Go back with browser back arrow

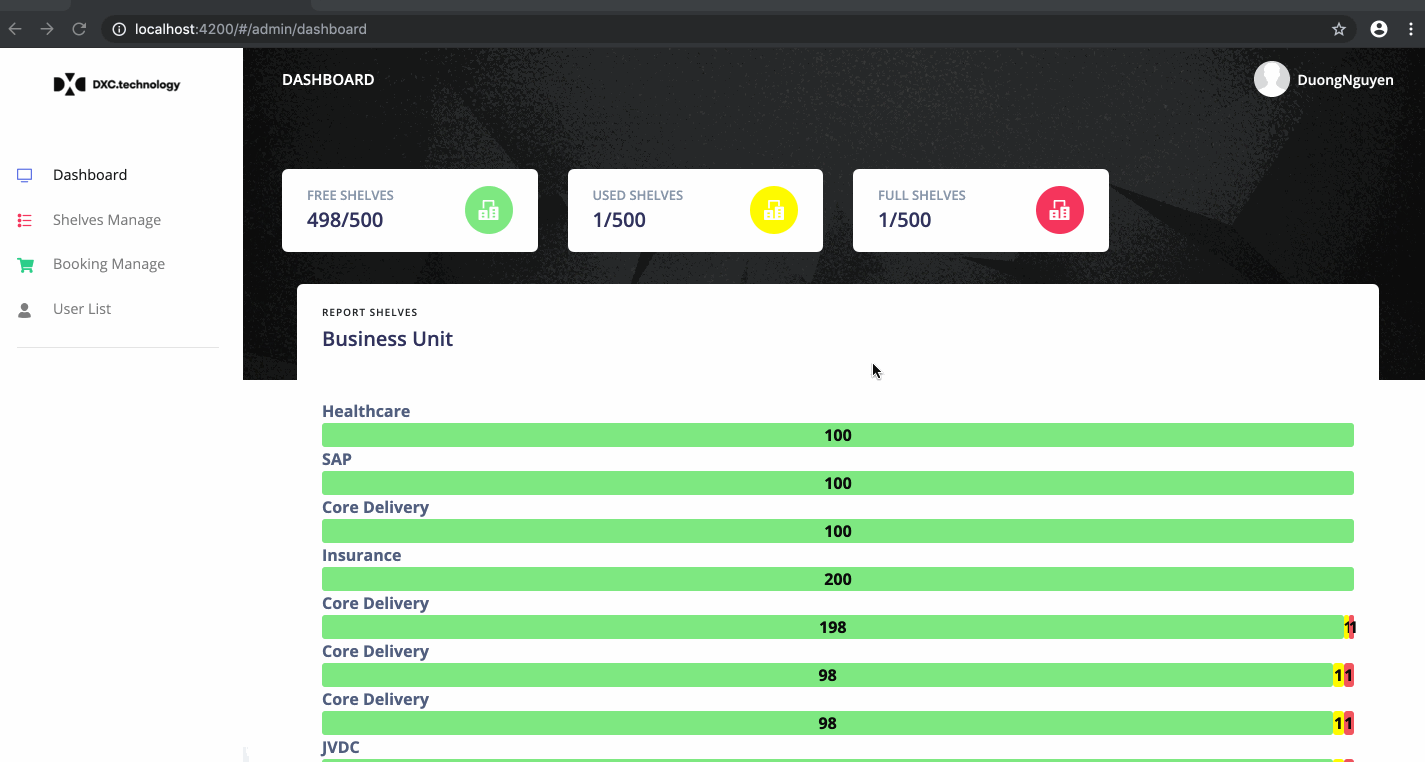15,29
